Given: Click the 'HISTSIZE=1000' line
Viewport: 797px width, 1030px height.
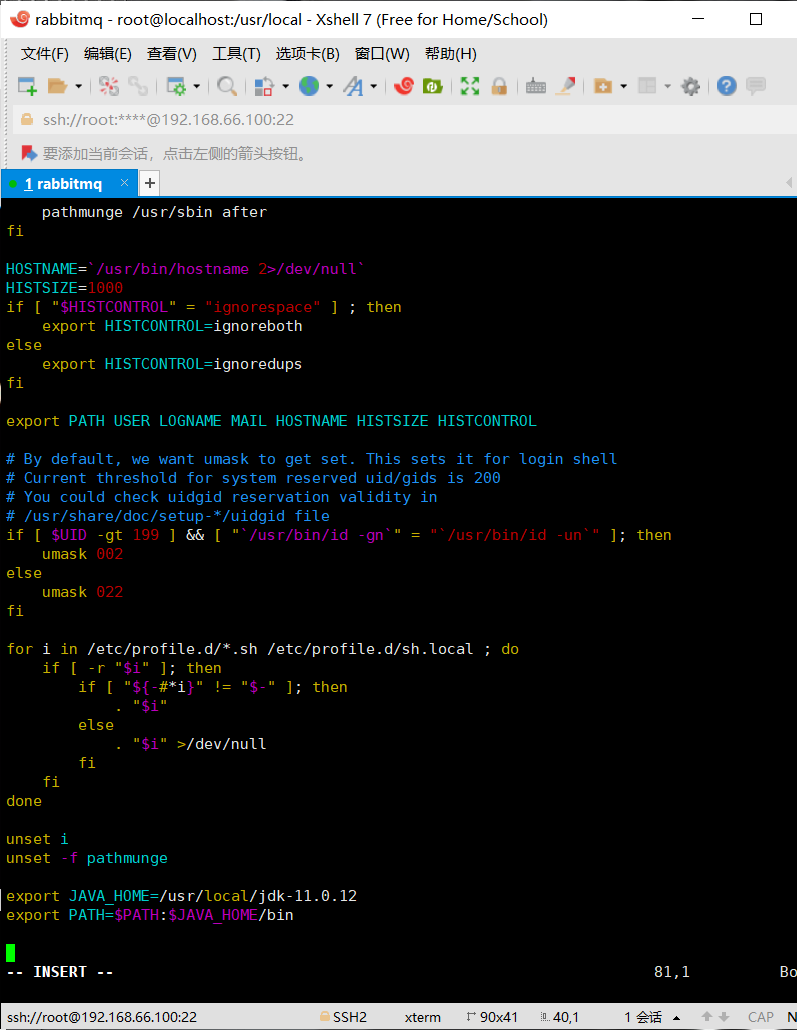Looking at the screenshot, I should point(64,288).
